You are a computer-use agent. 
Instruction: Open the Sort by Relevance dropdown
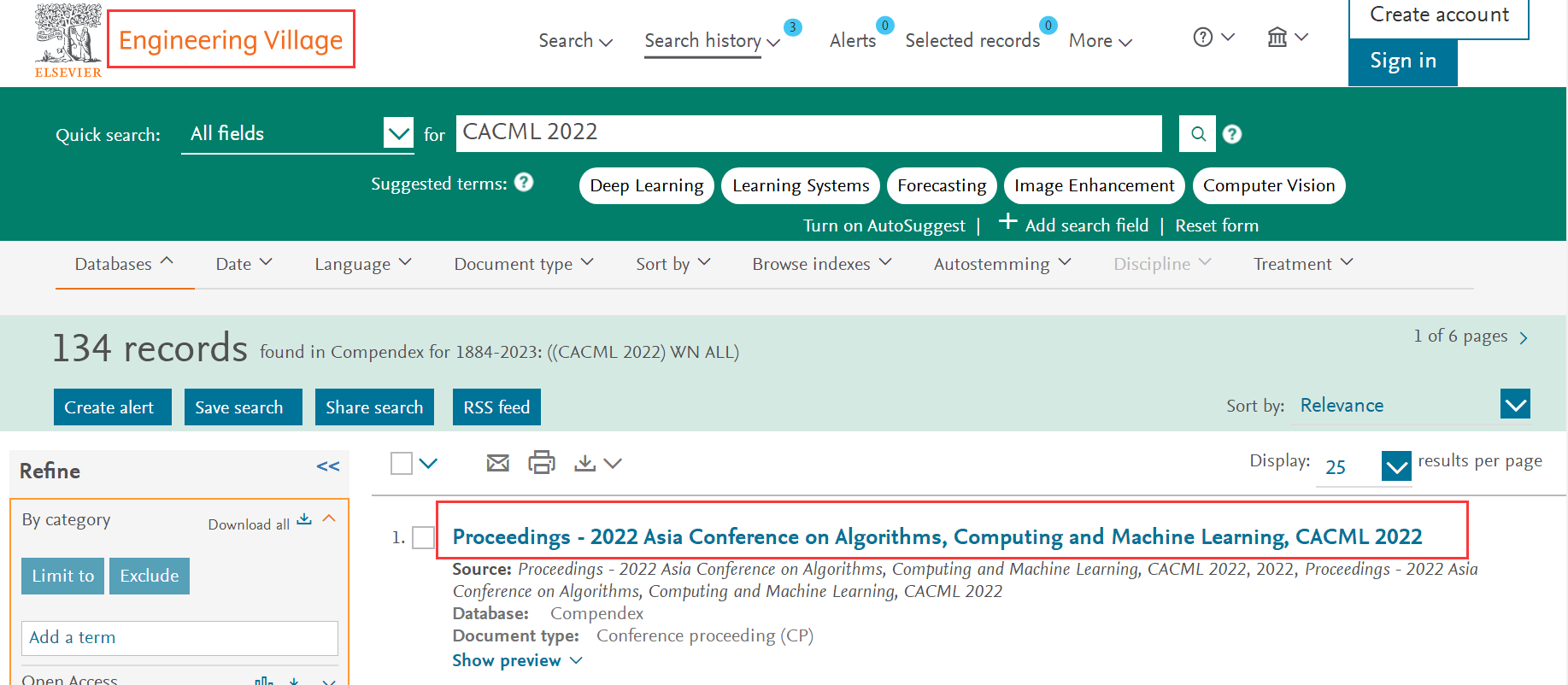click(x=1516, y=405)
